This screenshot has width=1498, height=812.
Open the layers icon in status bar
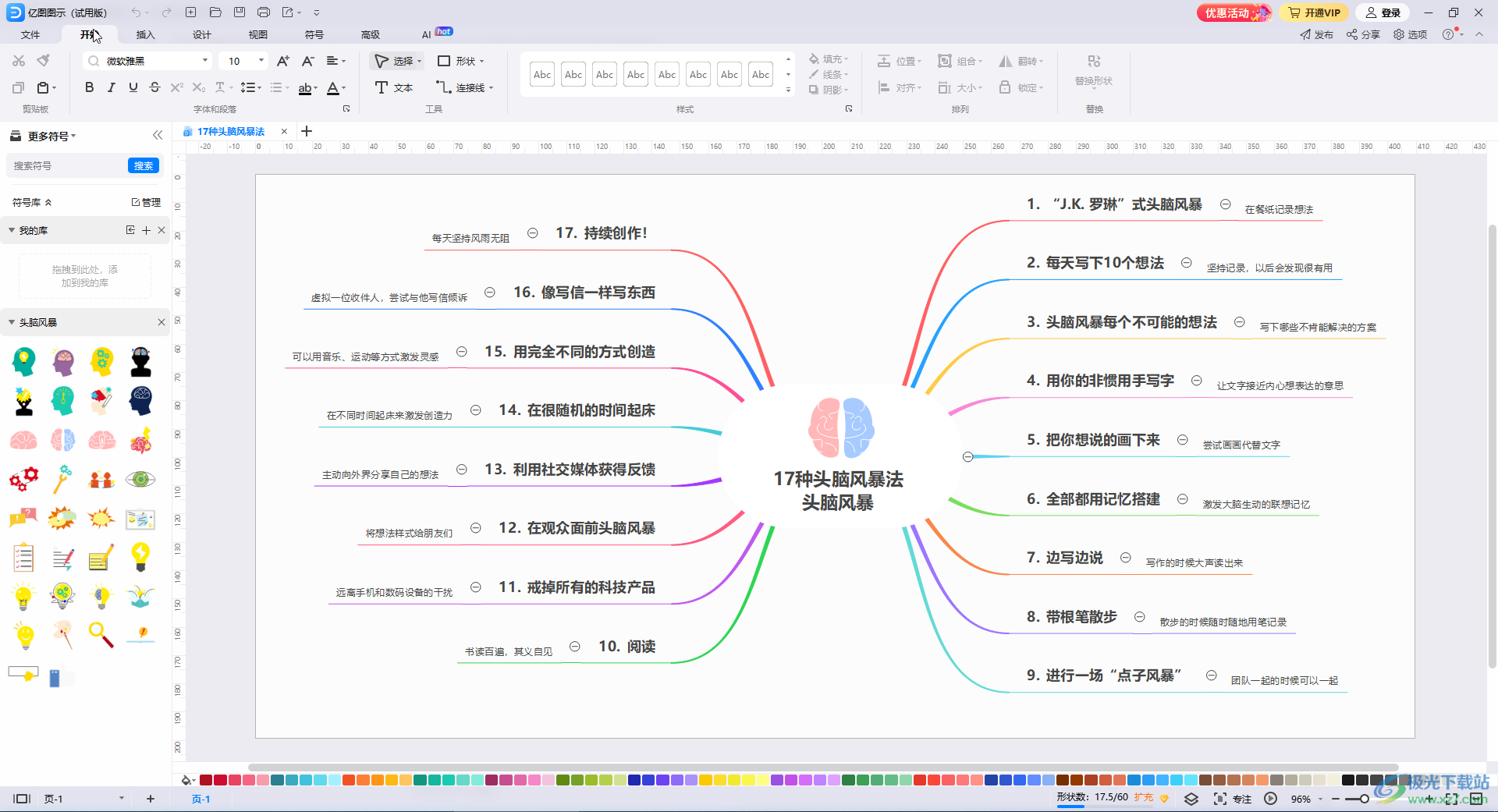click(x=1191, y=799)
